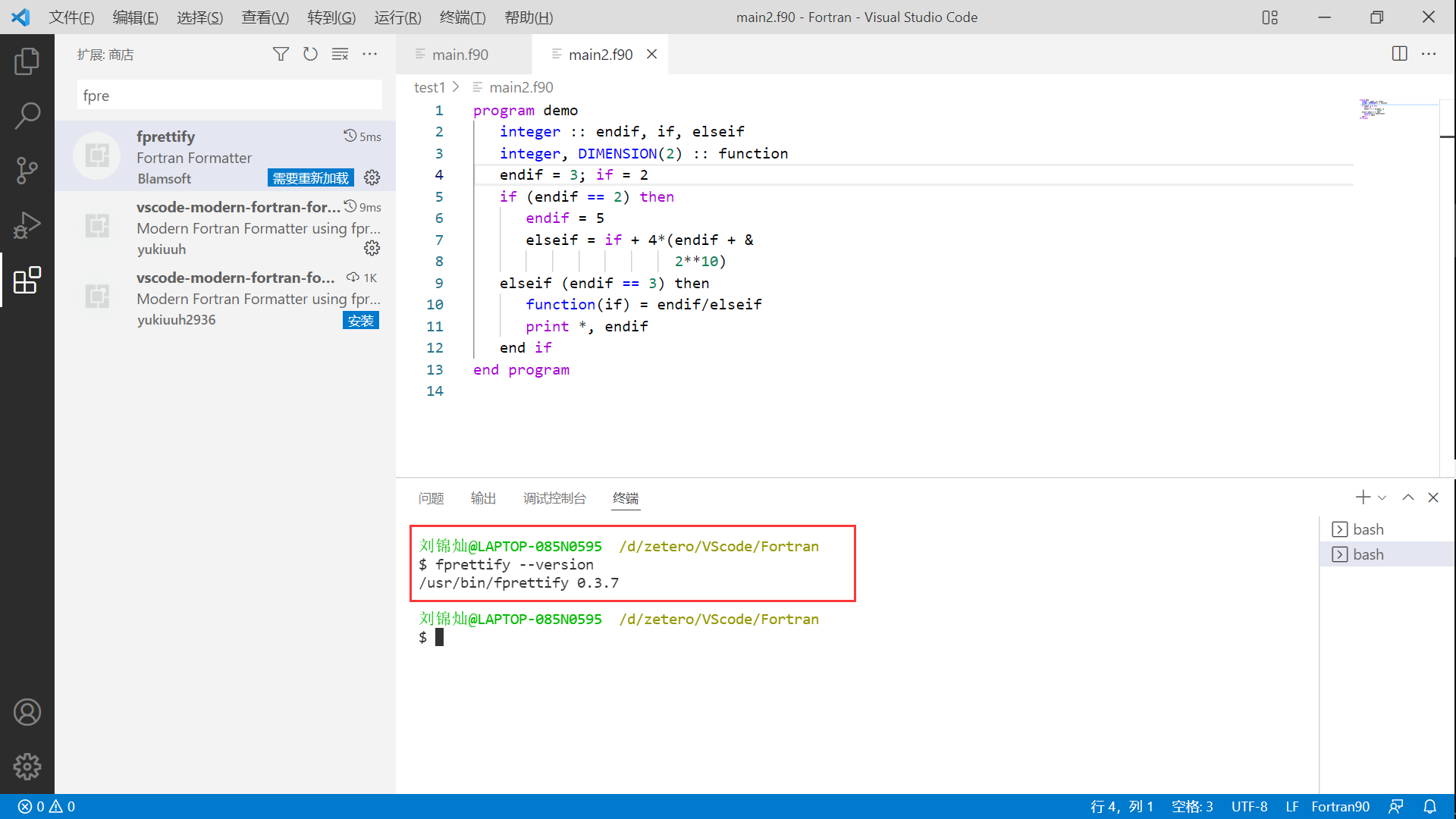Toggle the customize layout control
The image size is (1456, 819).
click(1269, 17)
